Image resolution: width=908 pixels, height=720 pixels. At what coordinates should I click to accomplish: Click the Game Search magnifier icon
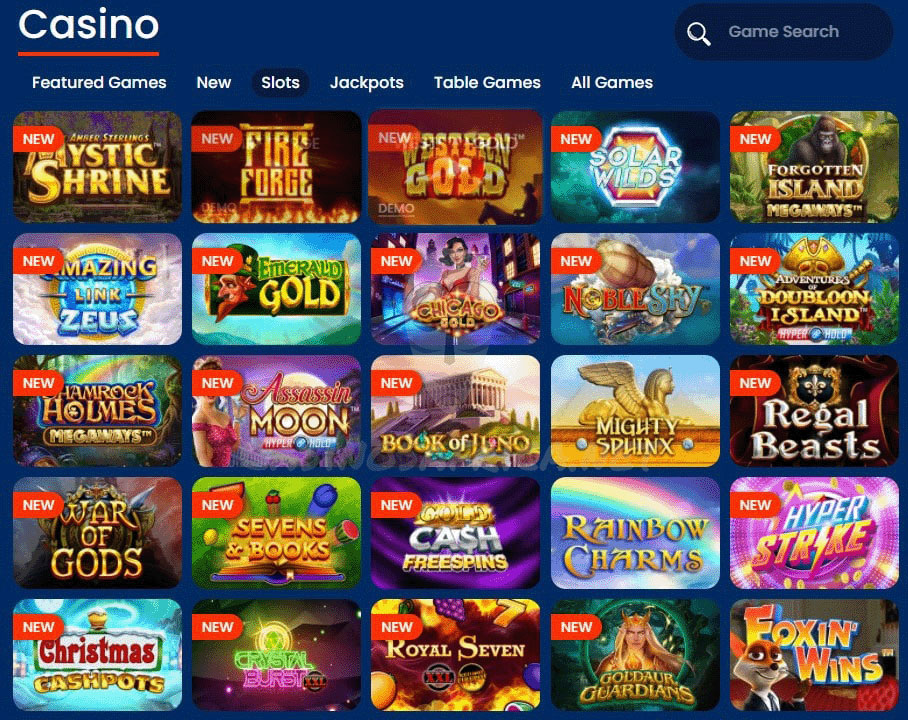click(698, 34)
